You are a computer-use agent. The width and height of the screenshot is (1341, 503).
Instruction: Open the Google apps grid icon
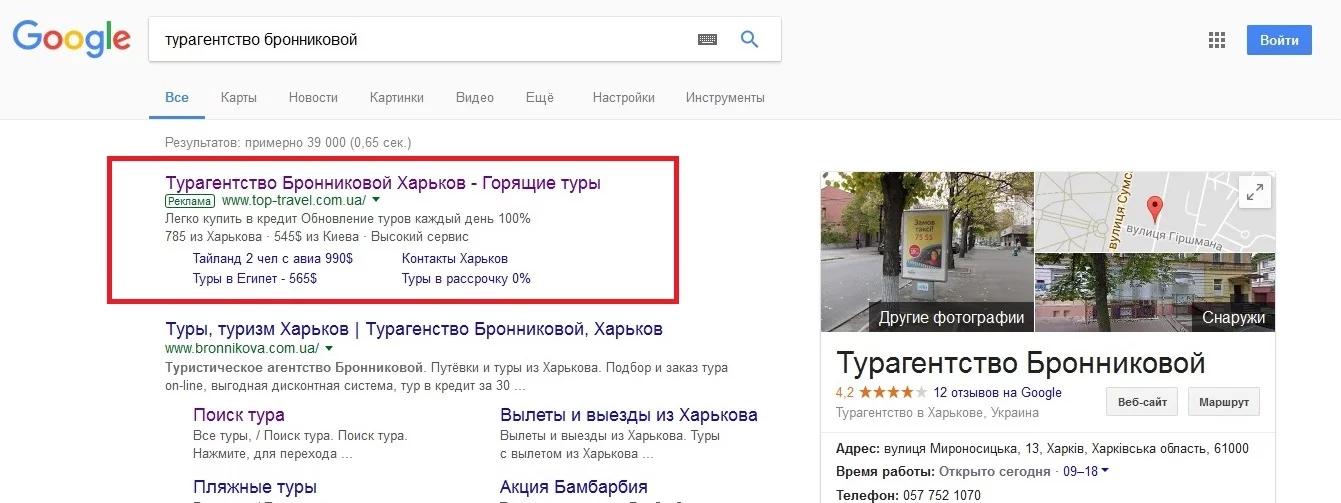(x=1217, y=40)
